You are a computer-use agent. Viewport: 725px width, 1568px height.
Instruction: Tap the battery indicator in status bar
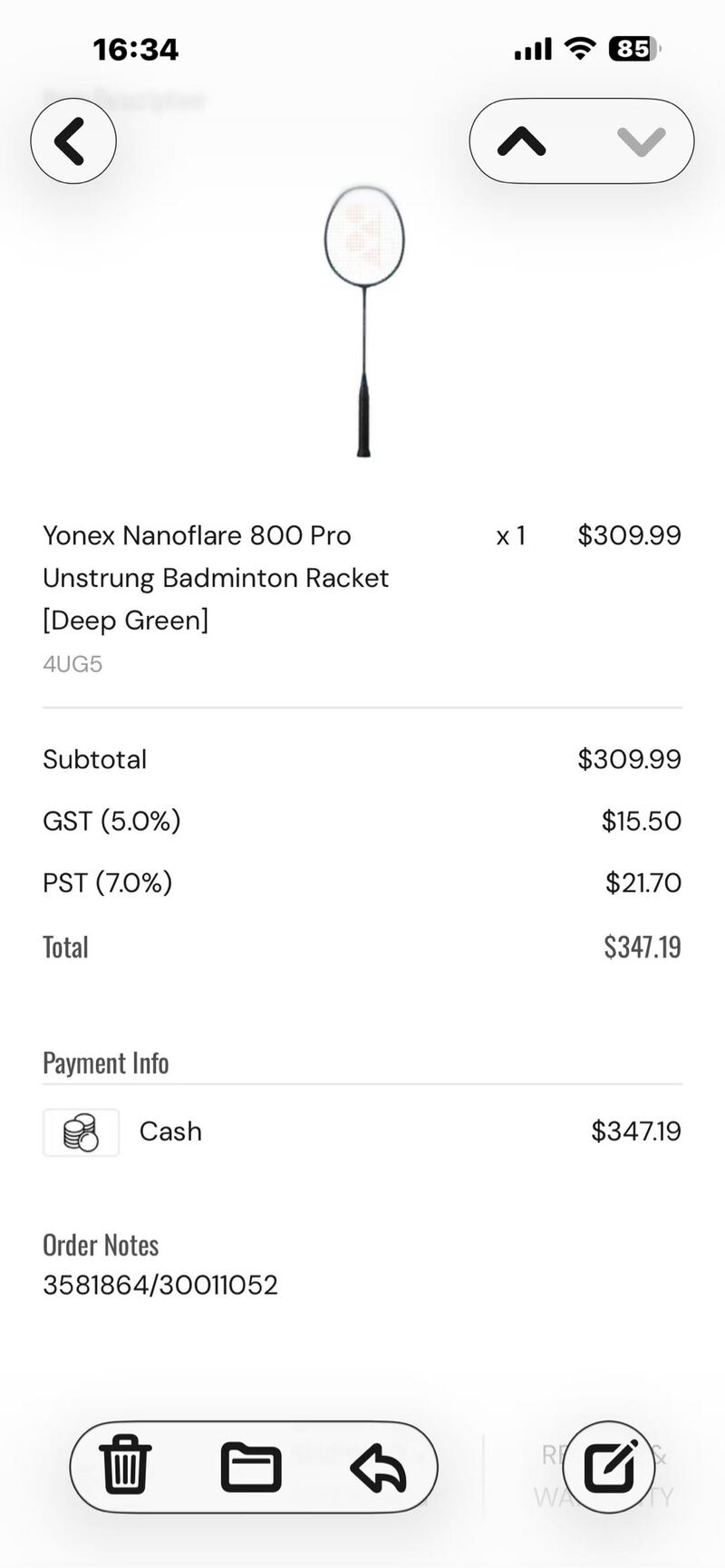pyautogui.click(x=633, y=49)
